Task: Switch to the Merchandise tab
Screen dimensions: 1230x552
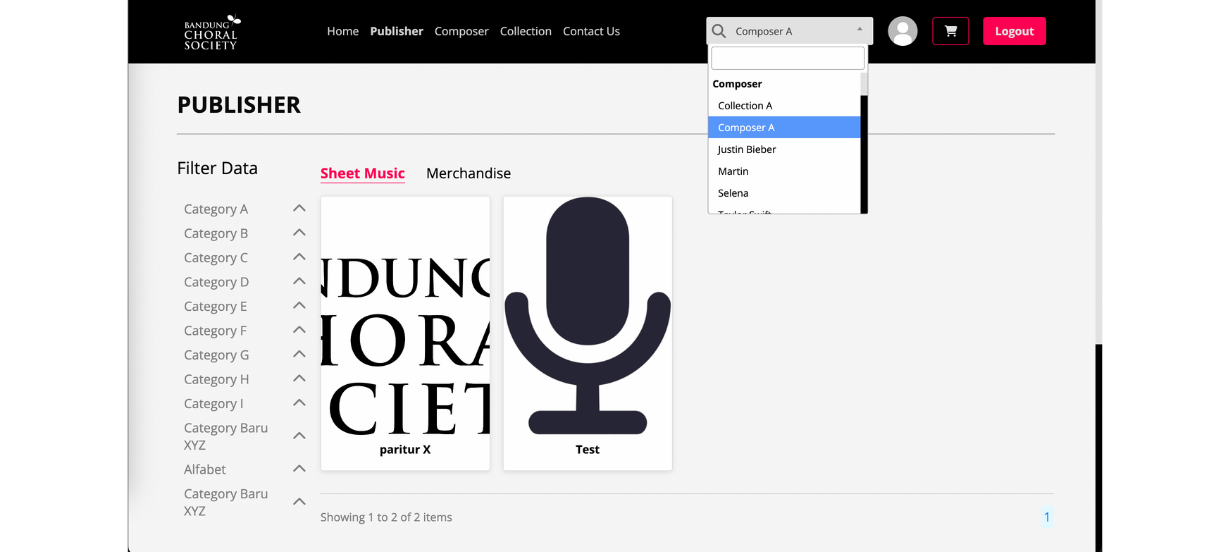Action: click(x=468, y=173)
